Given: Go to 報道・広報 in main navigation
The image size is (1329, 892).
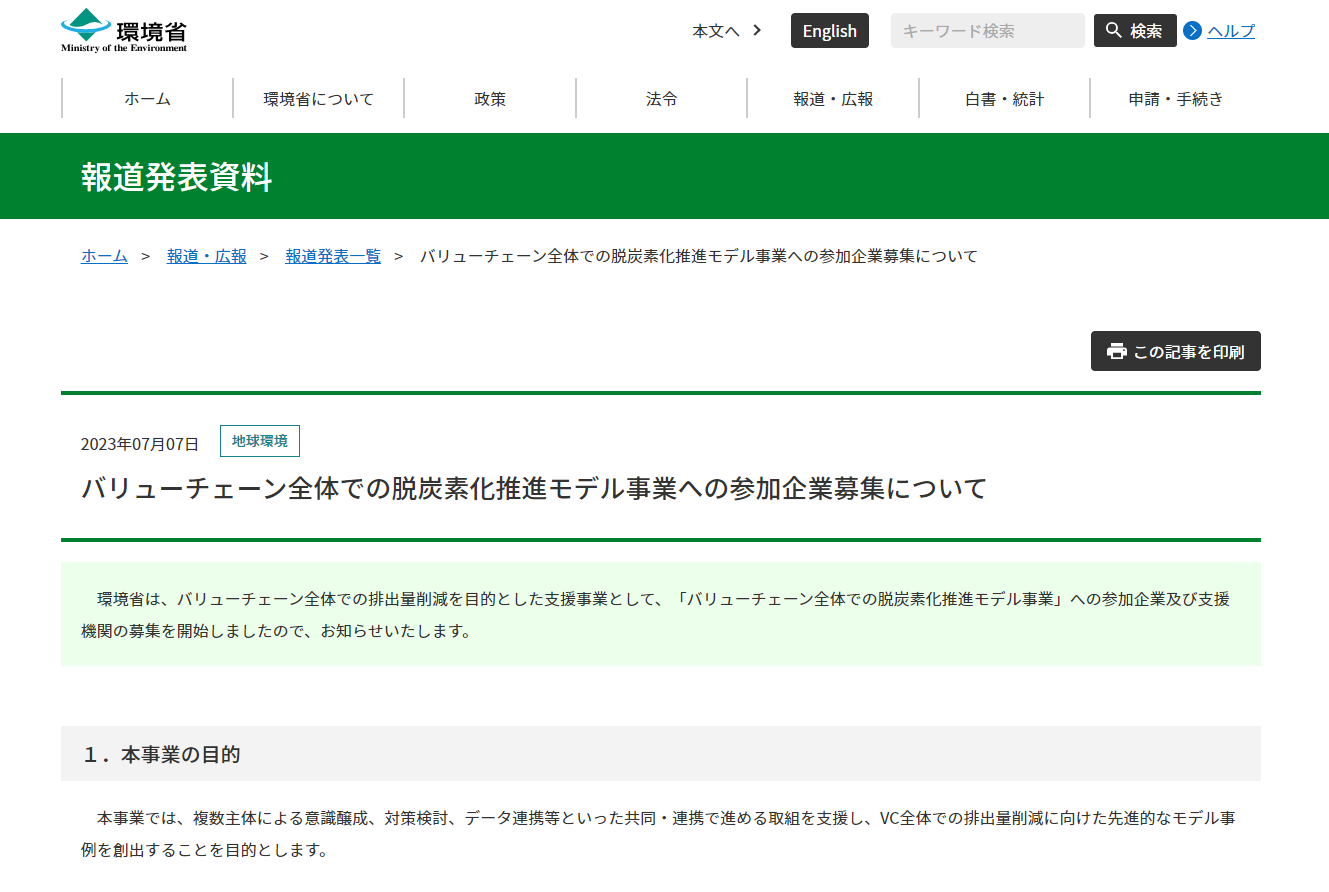Looking at the screenshot, I should 833,98.
